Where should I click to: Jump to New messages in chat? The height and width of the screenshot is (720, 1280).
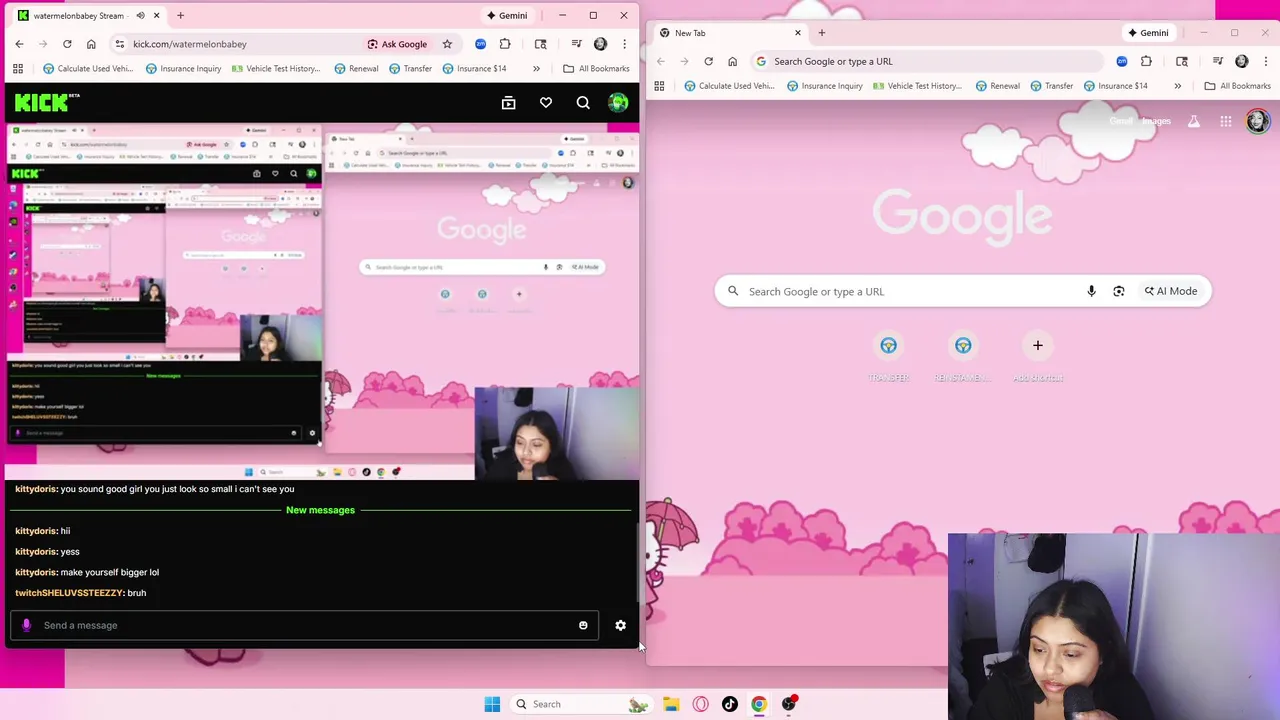click(320, 510)
